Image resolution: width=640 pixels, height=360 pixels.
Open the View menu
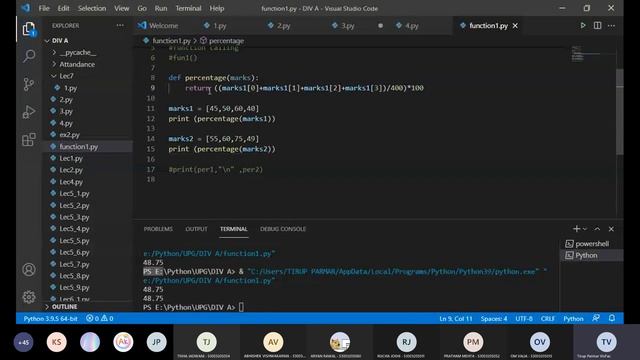[121, 8]
